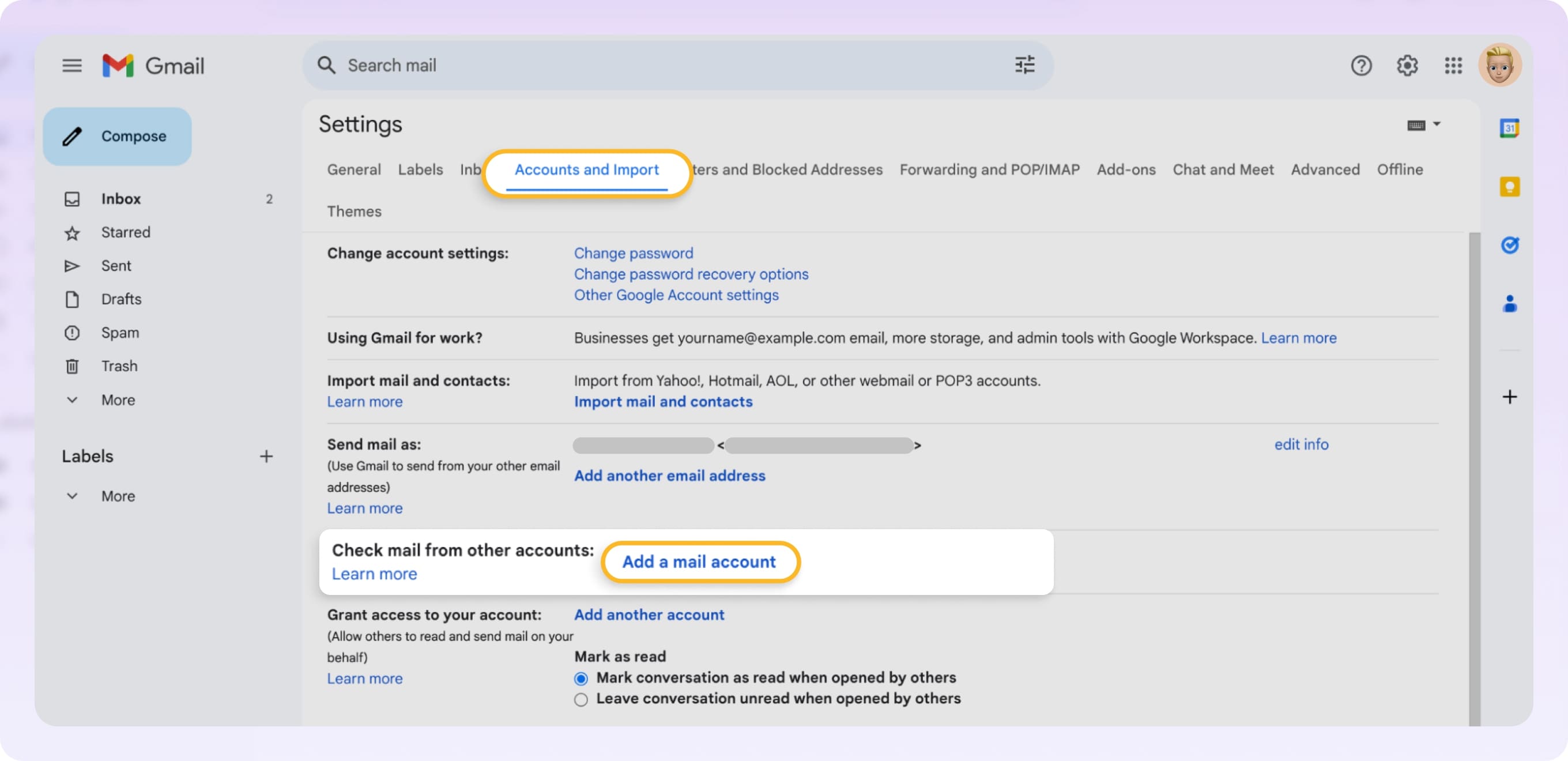Open search options filter icon

1024,65
